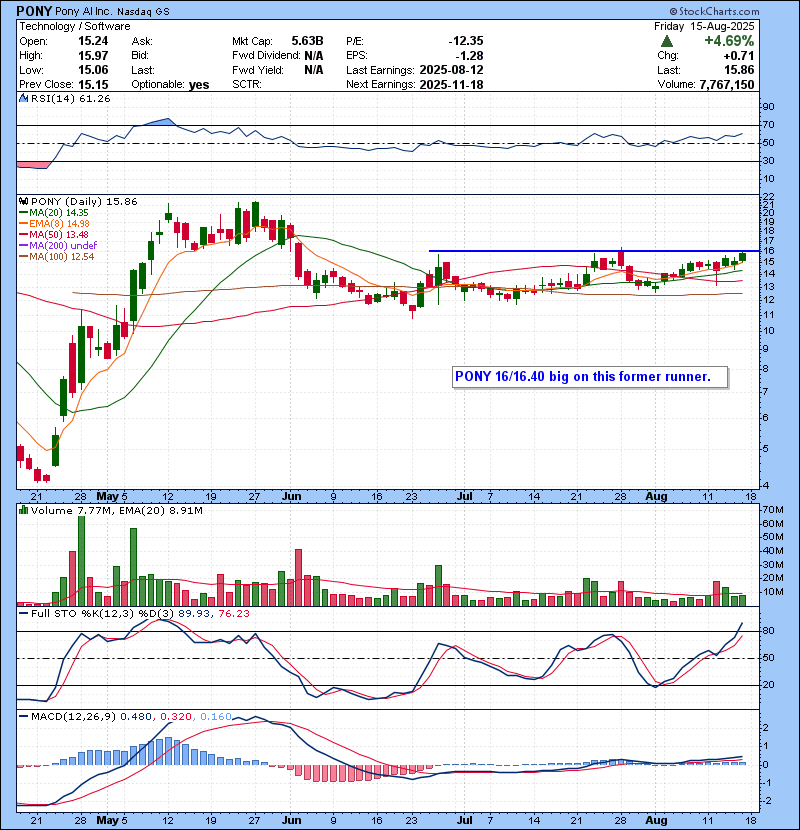Click the MA(100) 12.54 legend entry
Image resolution: width=800 pixels, height=830 pixels.
pyautogui.click(x=57, y=256)
